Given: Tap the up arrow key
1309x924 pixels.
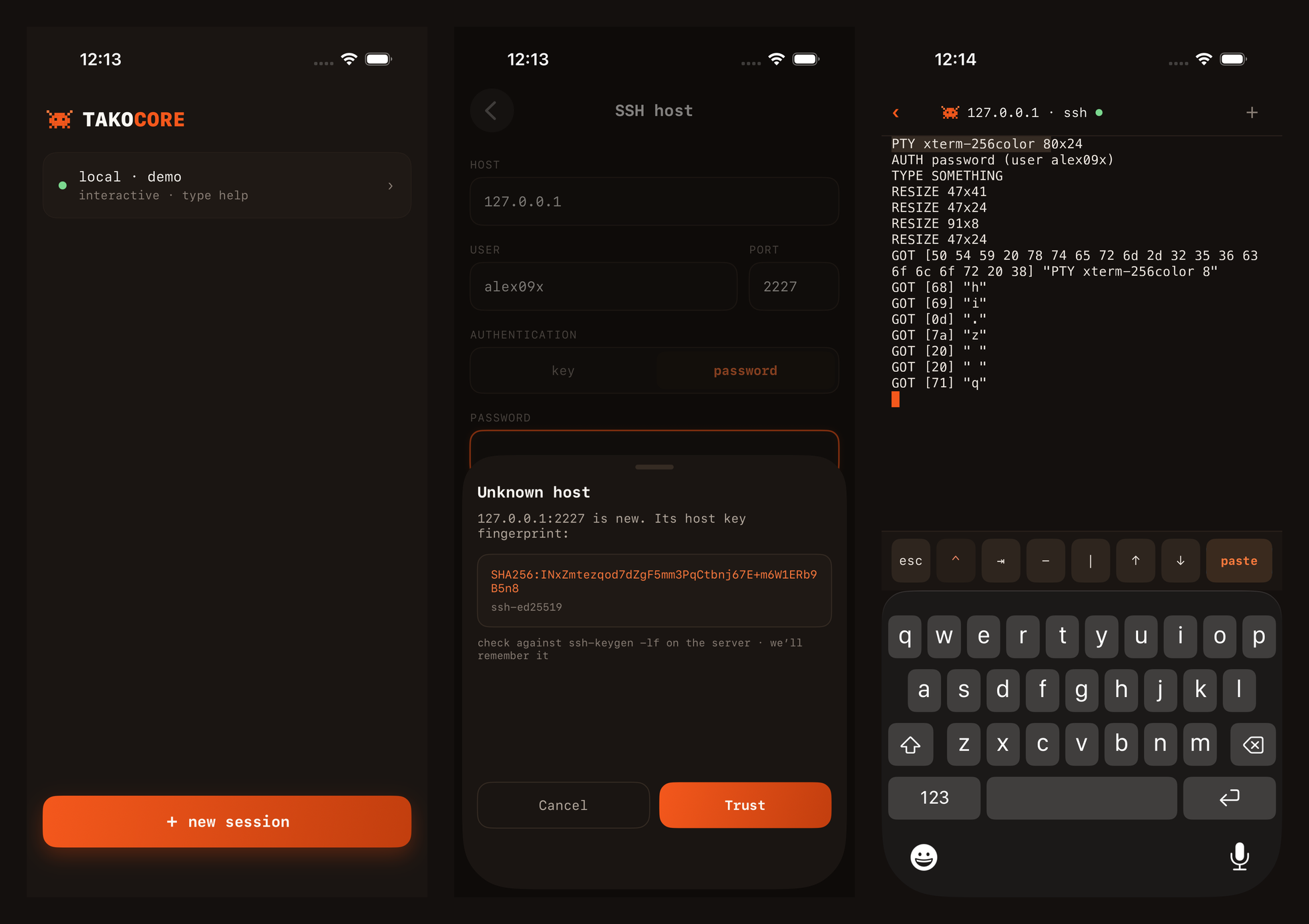Looking at the screenshot, I should click(1135, 561).
